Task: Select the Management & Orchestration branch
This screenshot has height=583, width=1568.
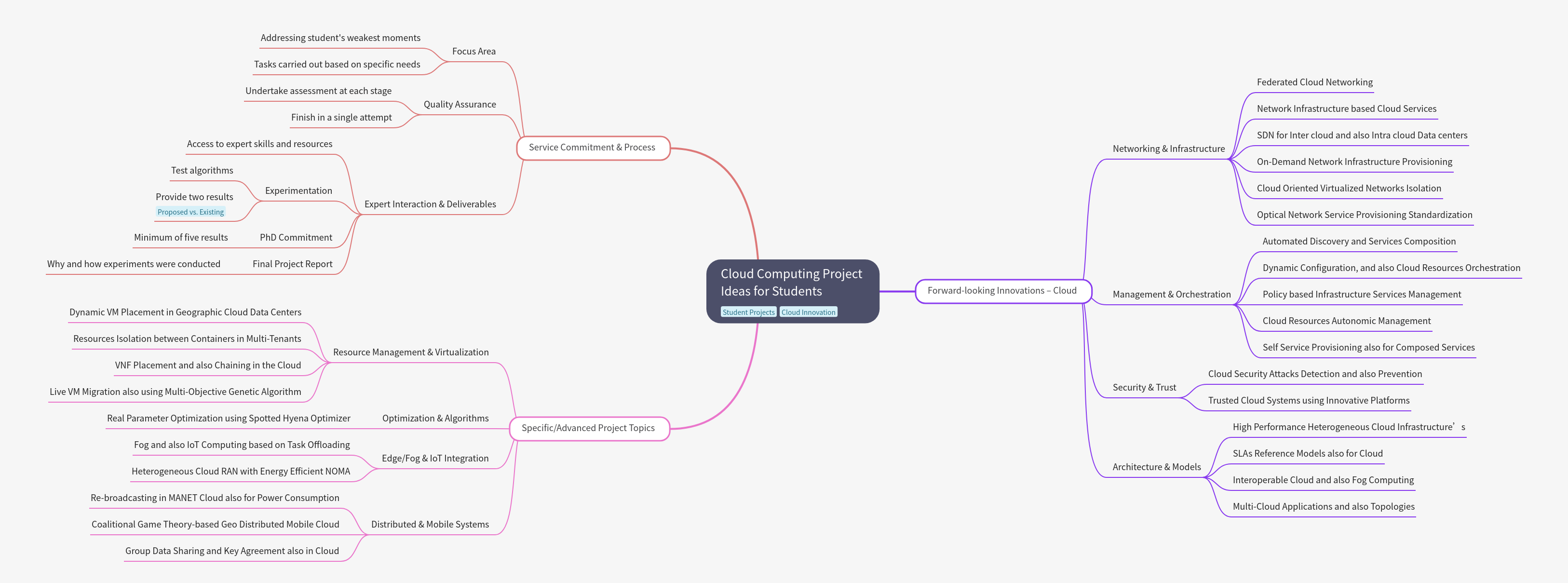Action: (1171, 294)
